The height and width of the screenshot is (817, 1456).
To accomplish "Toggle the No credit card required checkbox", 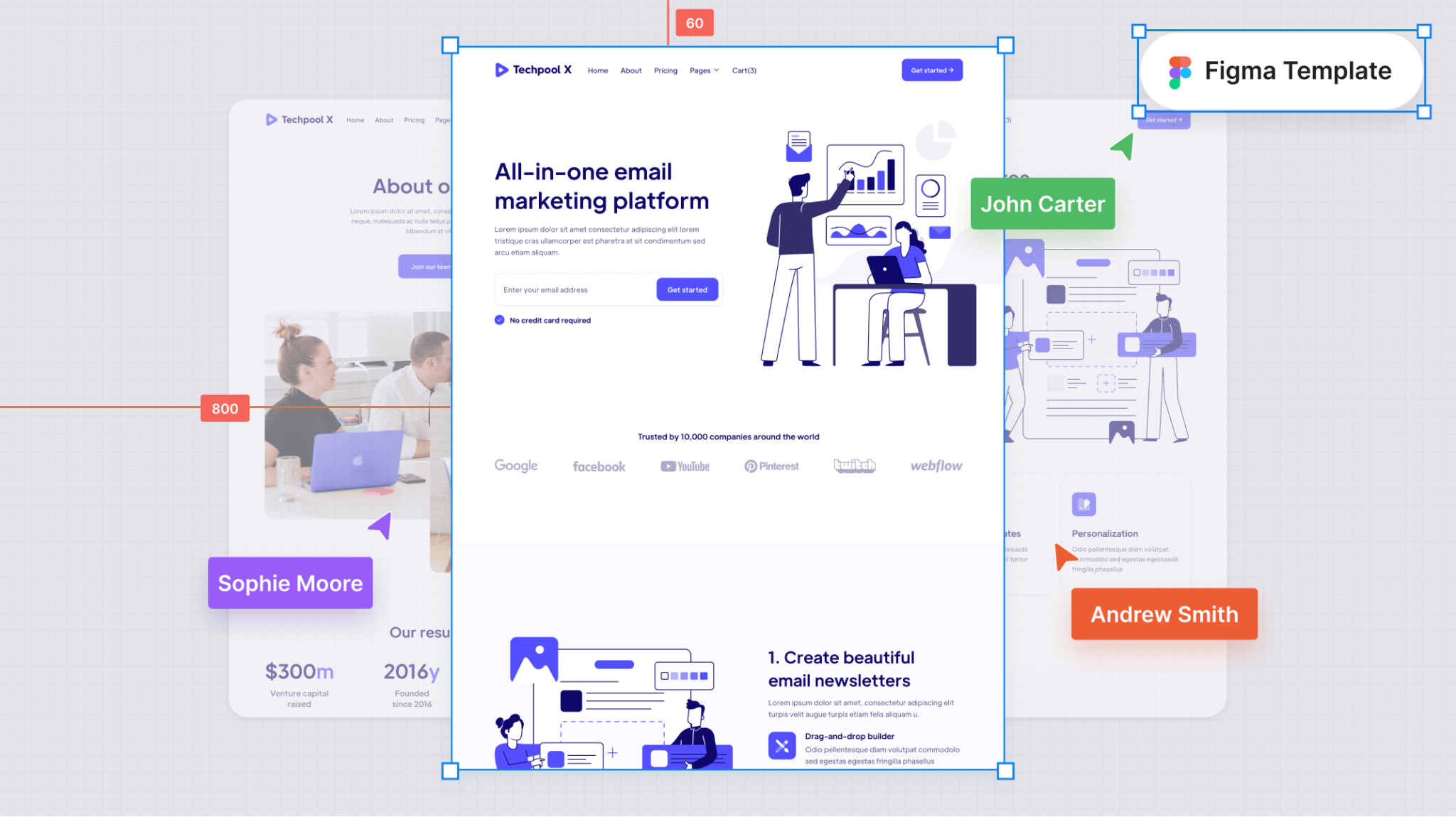I will pyautogui.click(x=498, y=319).
